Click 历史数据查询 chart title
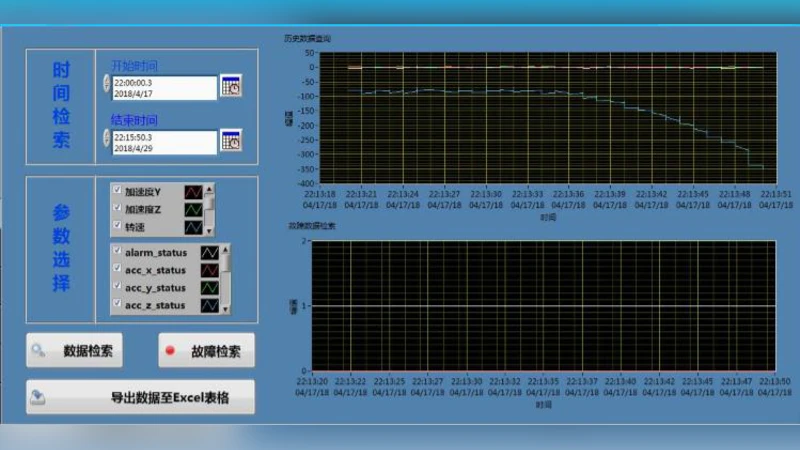 [x=308, y=38]
